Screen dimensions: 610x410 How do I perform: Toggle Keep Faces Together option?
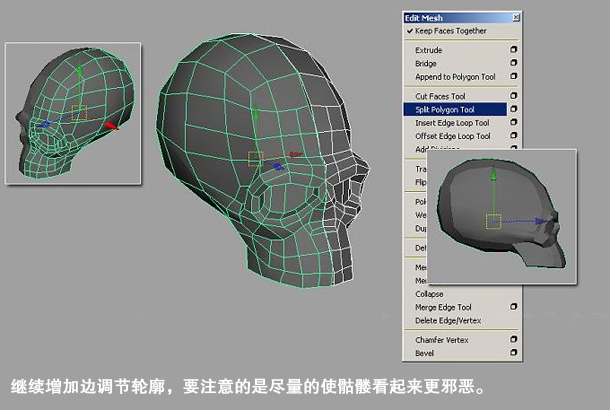coord(450,31)
